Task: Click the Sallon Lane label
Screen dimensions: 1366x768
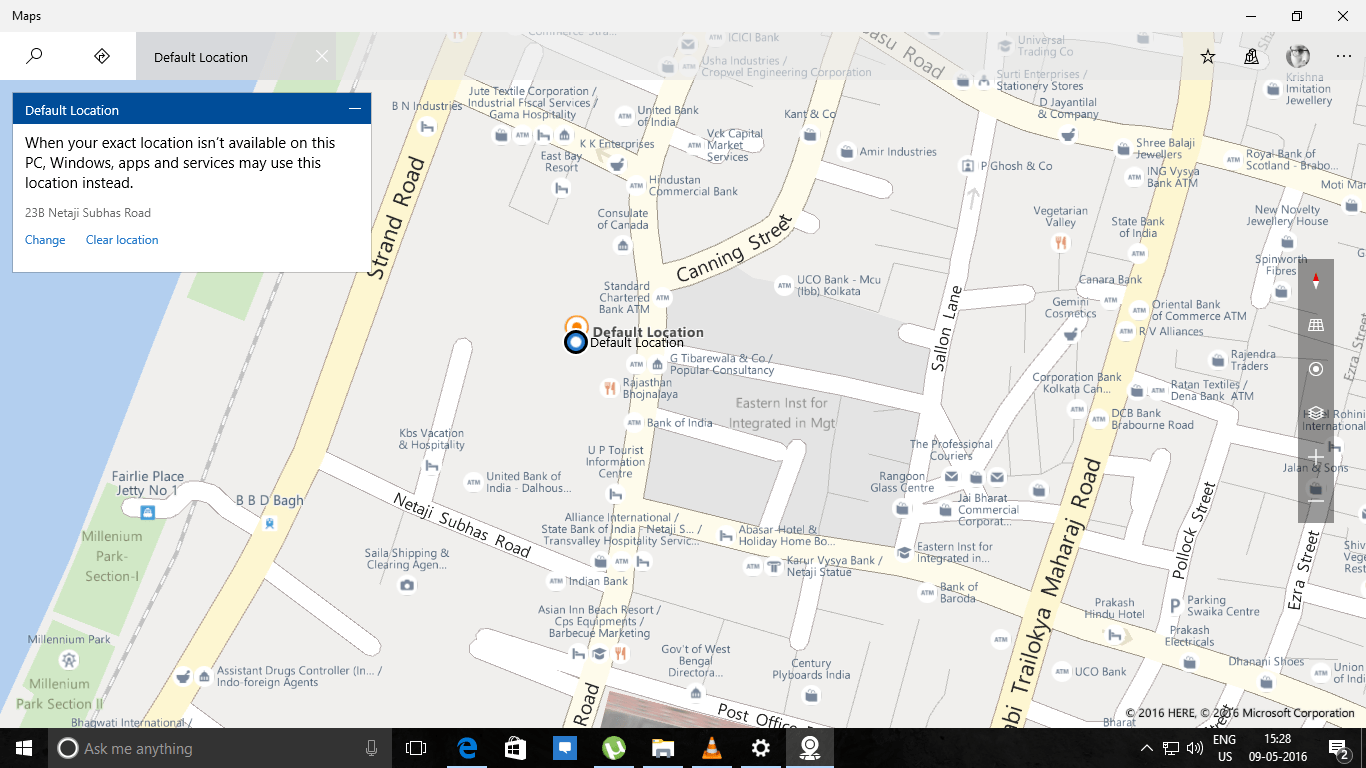Action: (946, 329)
